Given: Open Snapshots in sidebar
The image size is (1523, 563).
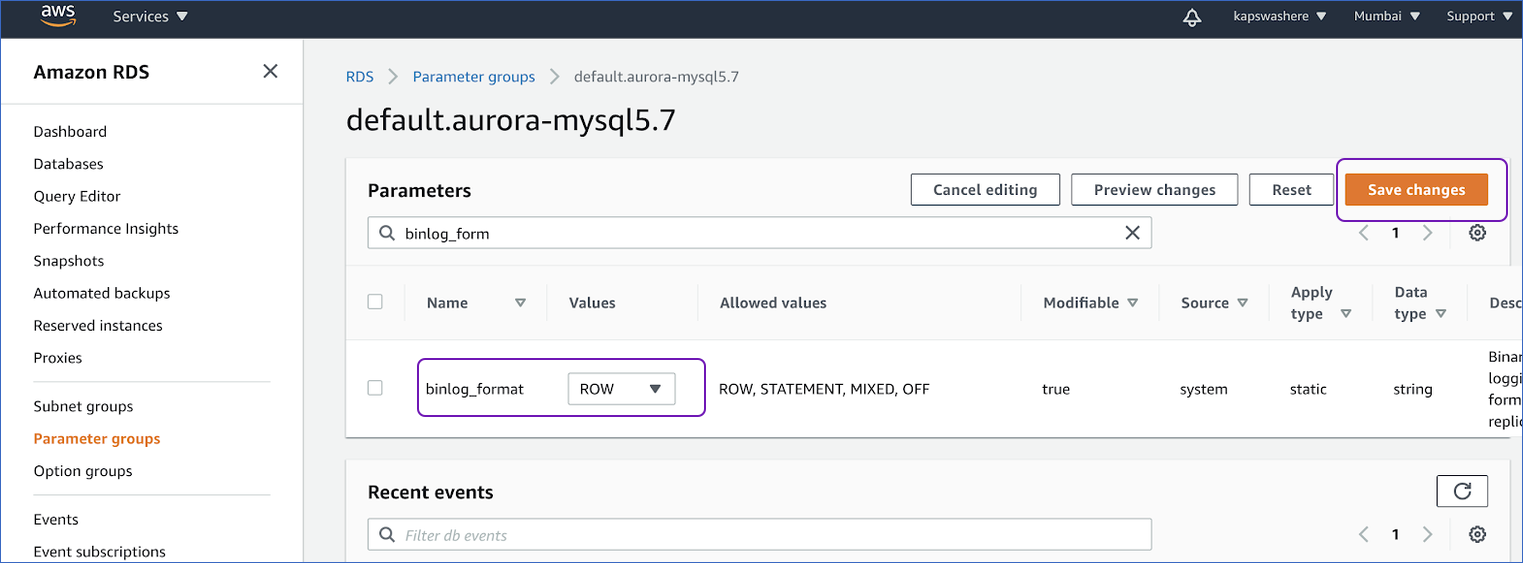Looking at the screenshot, I should 69,261.
